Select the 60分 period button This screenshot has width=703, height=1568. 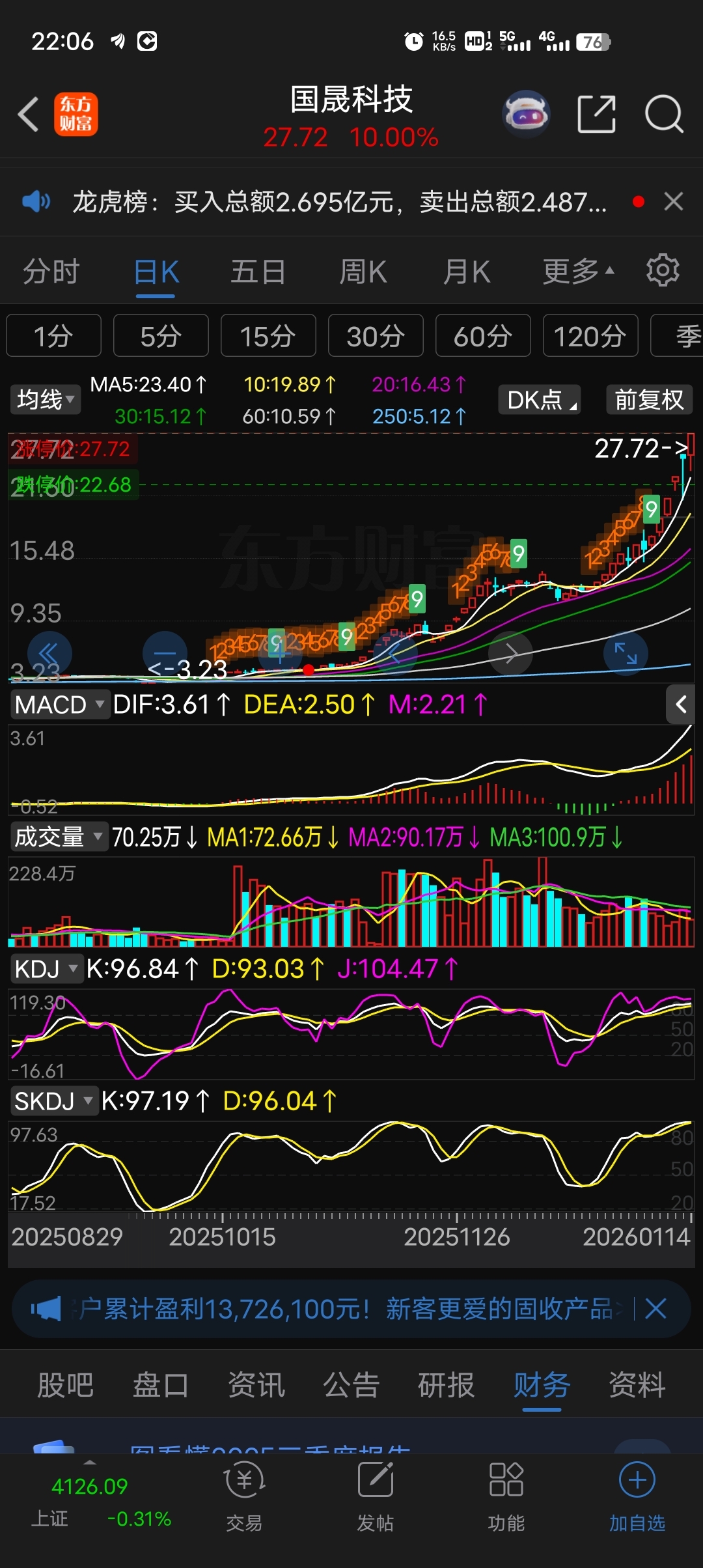(x=483, y=335)
